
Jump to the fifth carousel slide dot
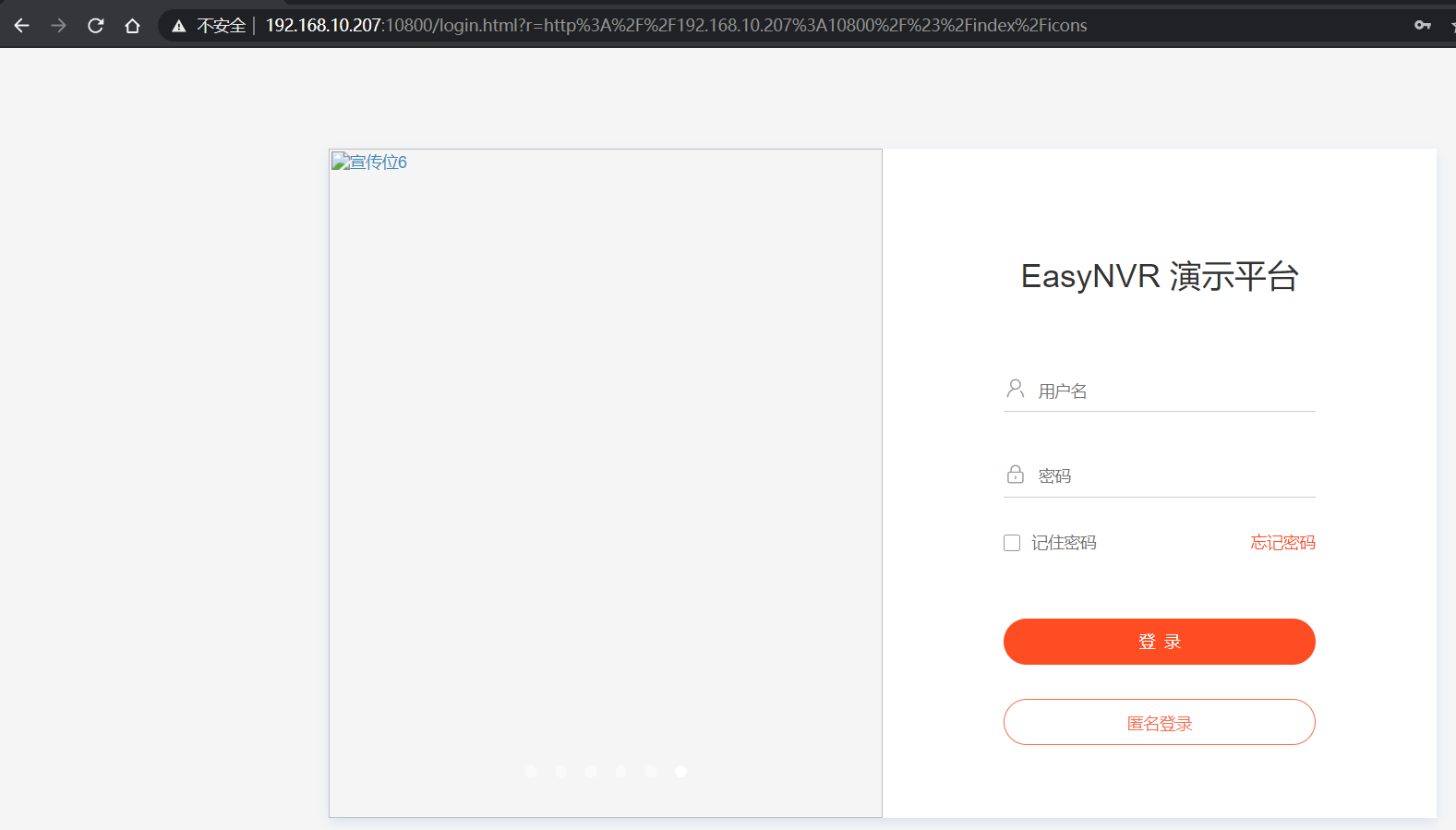(x=651, y=772)
